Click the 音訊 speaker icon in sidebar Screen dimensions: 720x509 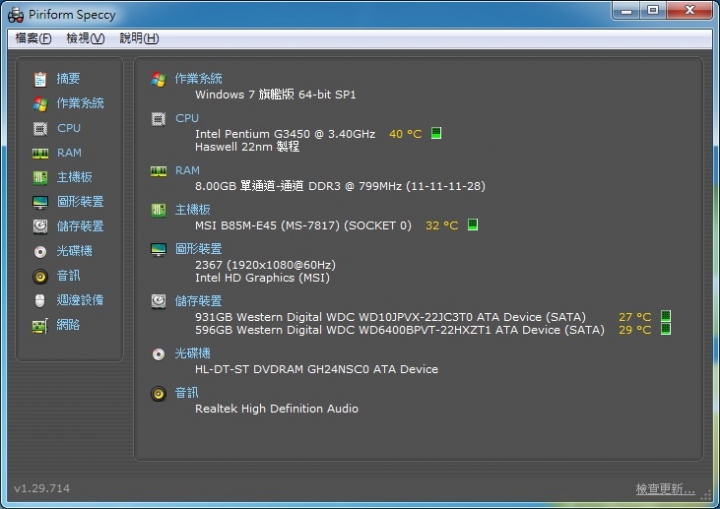40,276
